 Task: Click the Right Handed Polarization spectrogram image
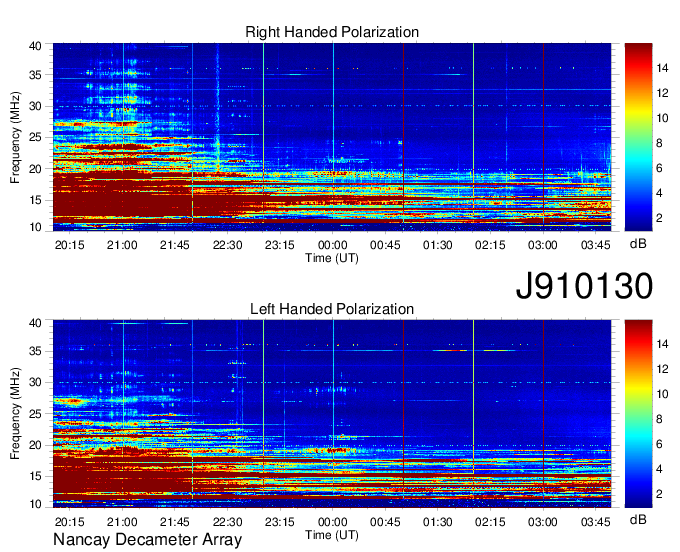tap(332, 137)
